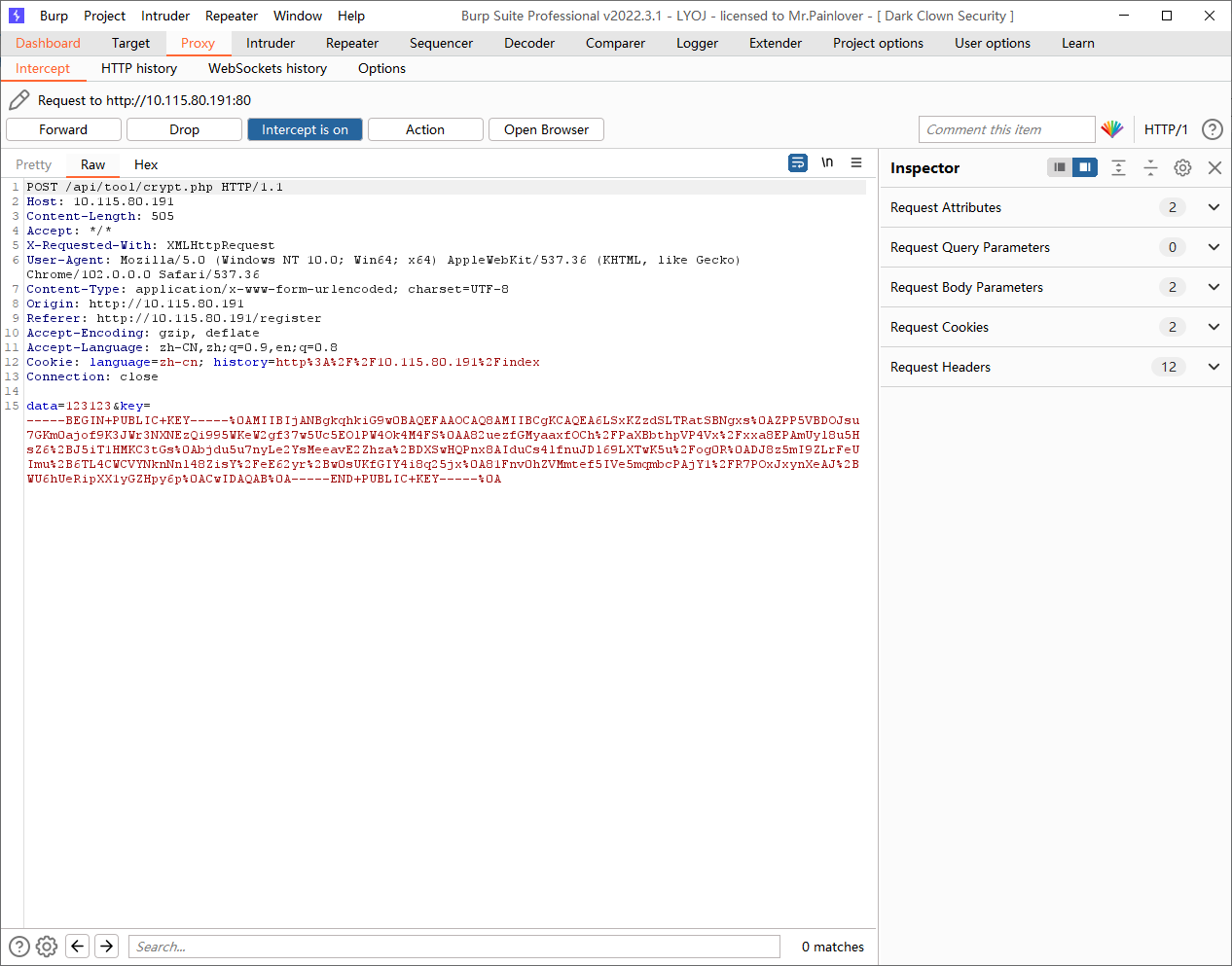Go to the previous search match arrow
1232x966 pixels.
pyautogui.click(x=78, y=946)
